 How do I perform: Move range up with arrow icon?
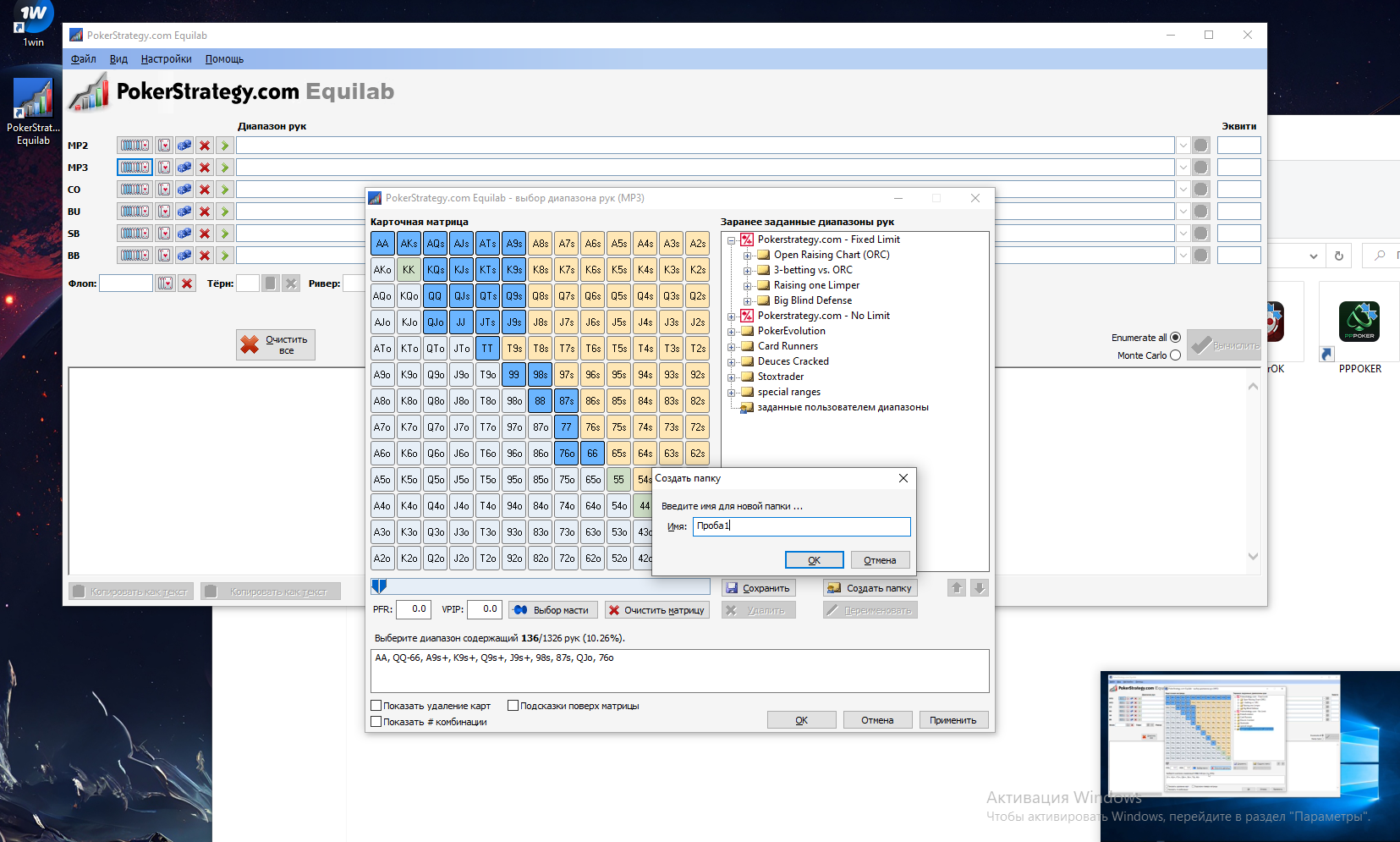pyautogui.click(x=957, y=588)
